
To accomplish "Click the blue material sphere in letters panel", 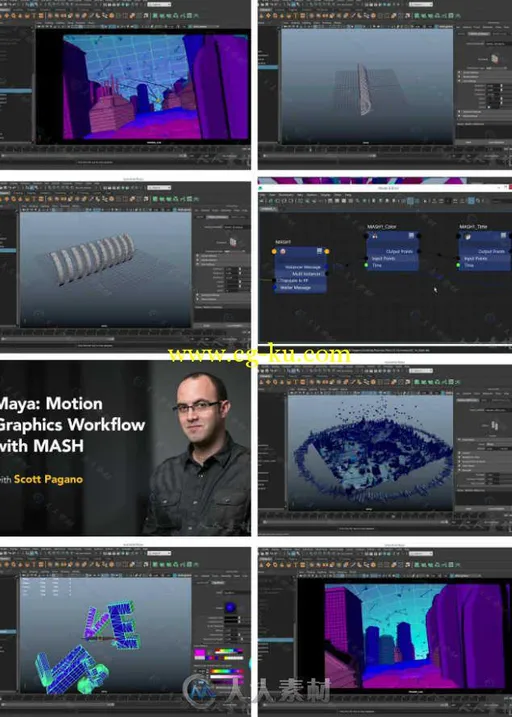I will pyautogui.click(x=230, y=608).
